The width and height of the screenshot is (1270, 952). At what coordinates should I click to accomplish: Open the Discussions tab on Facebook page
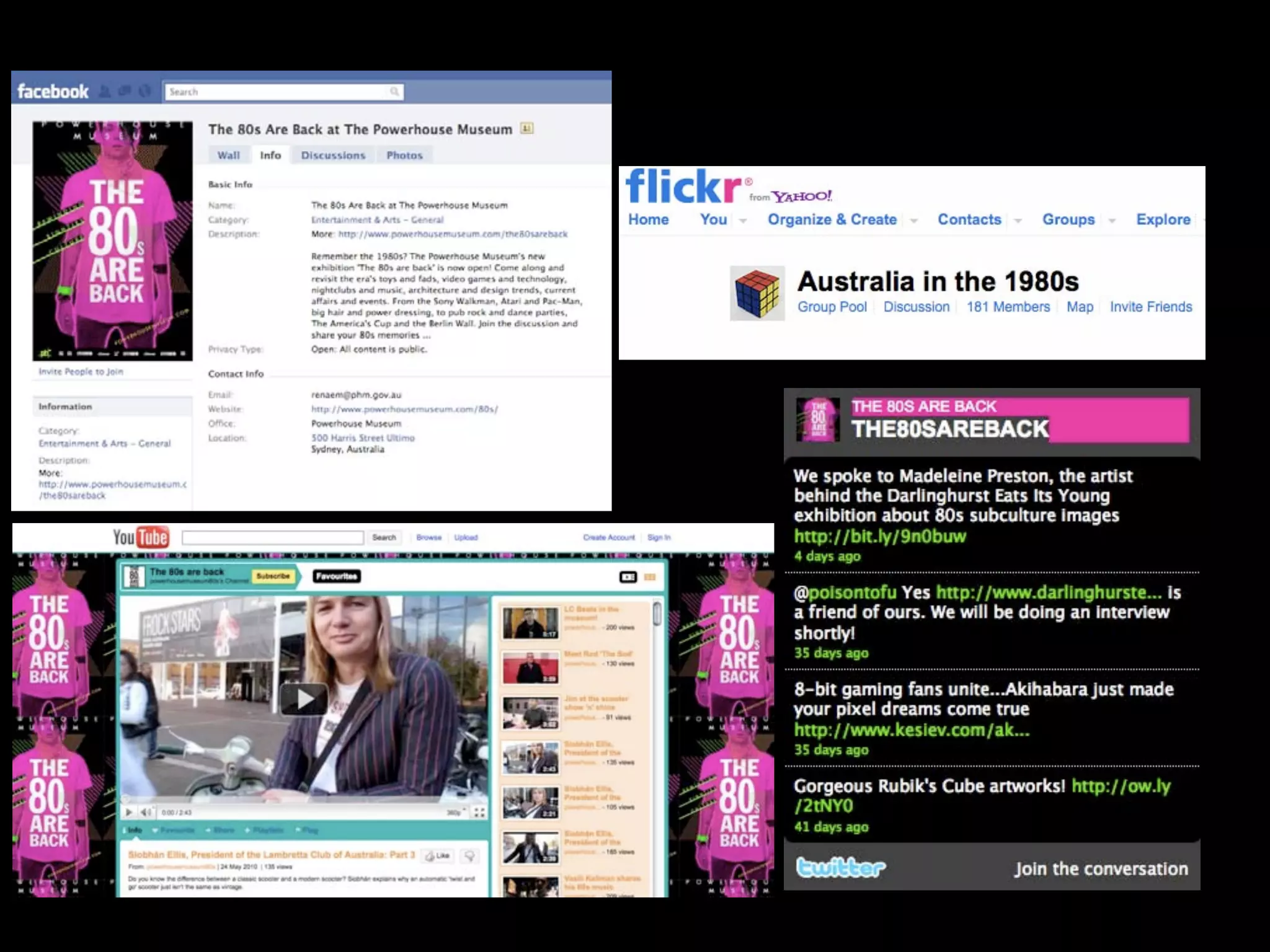[x=333, y=155]
